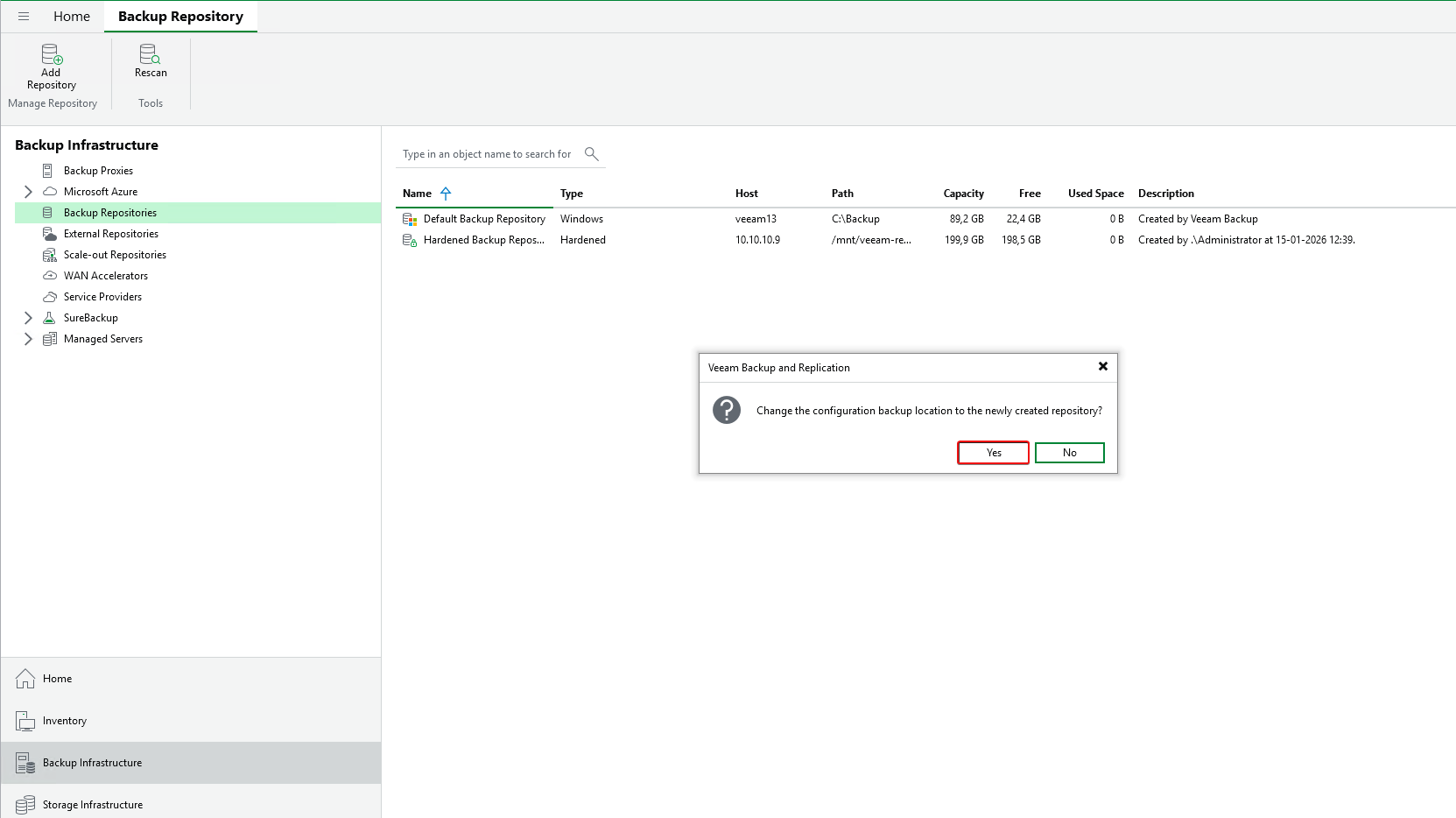
Task: Click the Rescan tool icon
Action: [x=150, y=54]
